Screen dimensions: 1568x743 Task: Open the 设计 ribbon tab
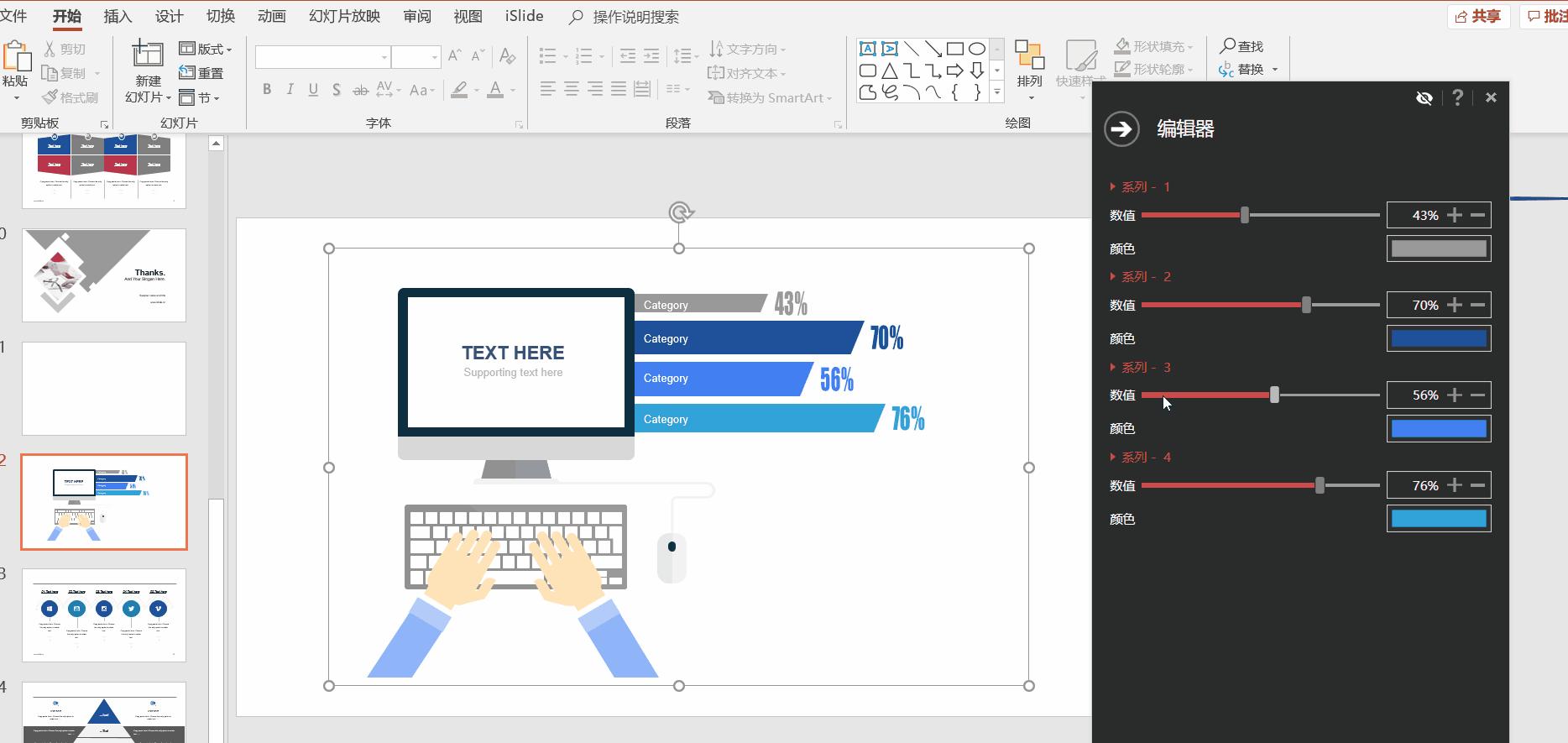169,17
